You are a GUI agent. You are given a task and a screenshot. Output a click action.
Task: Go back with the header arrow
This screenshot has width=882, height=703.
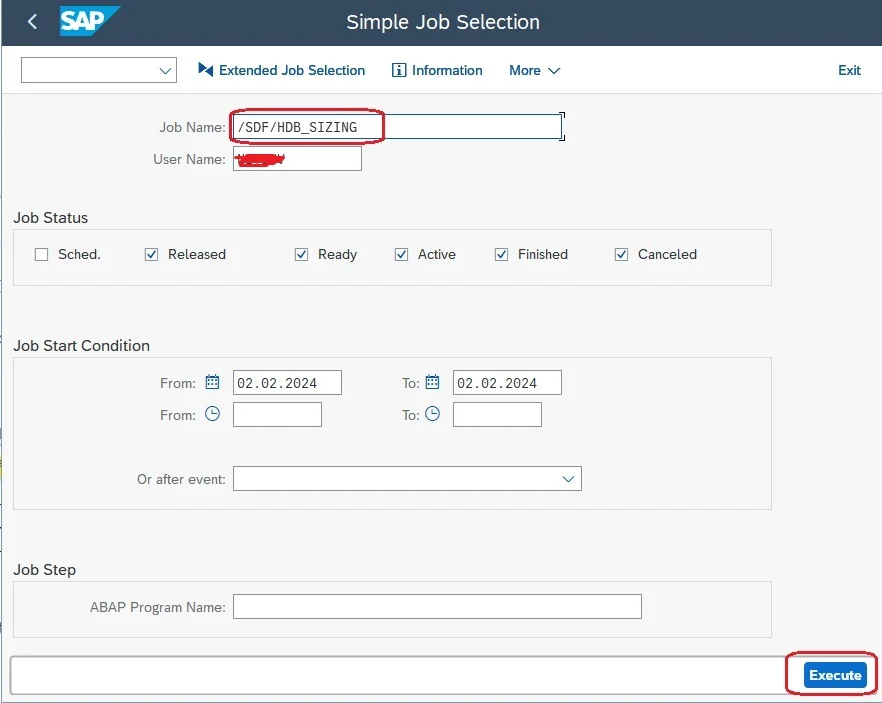pos(32,22)
